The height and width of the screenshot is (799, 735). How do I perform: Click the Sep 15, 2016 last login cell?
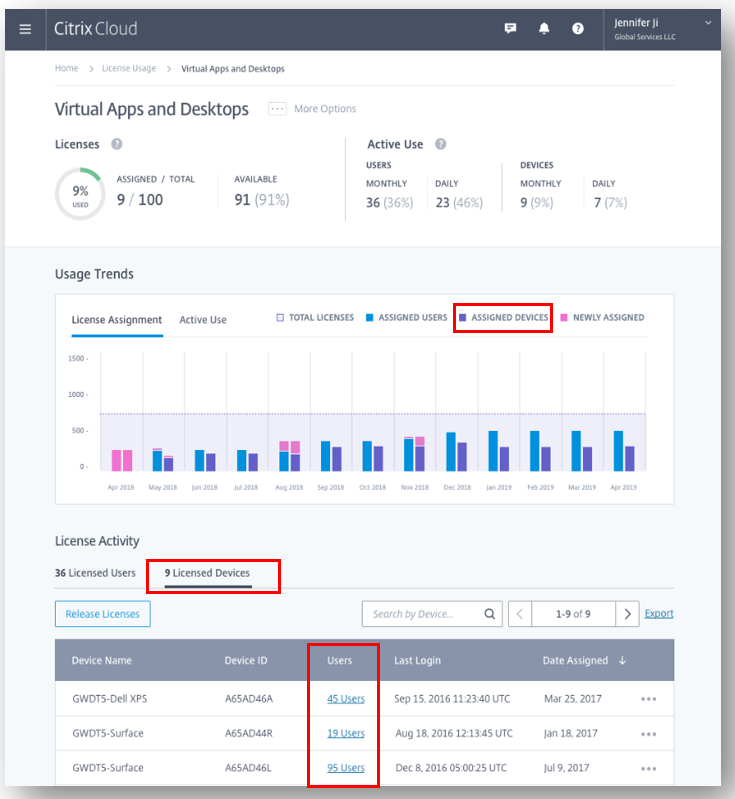(x=452, y=699)
